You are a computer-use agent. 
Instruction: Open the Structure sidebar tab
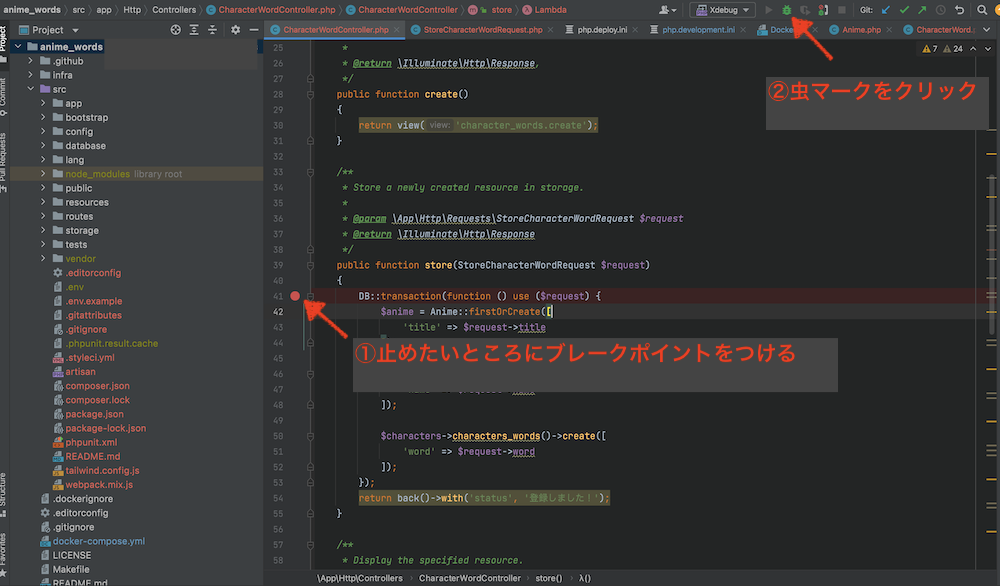tap(4, 495)
